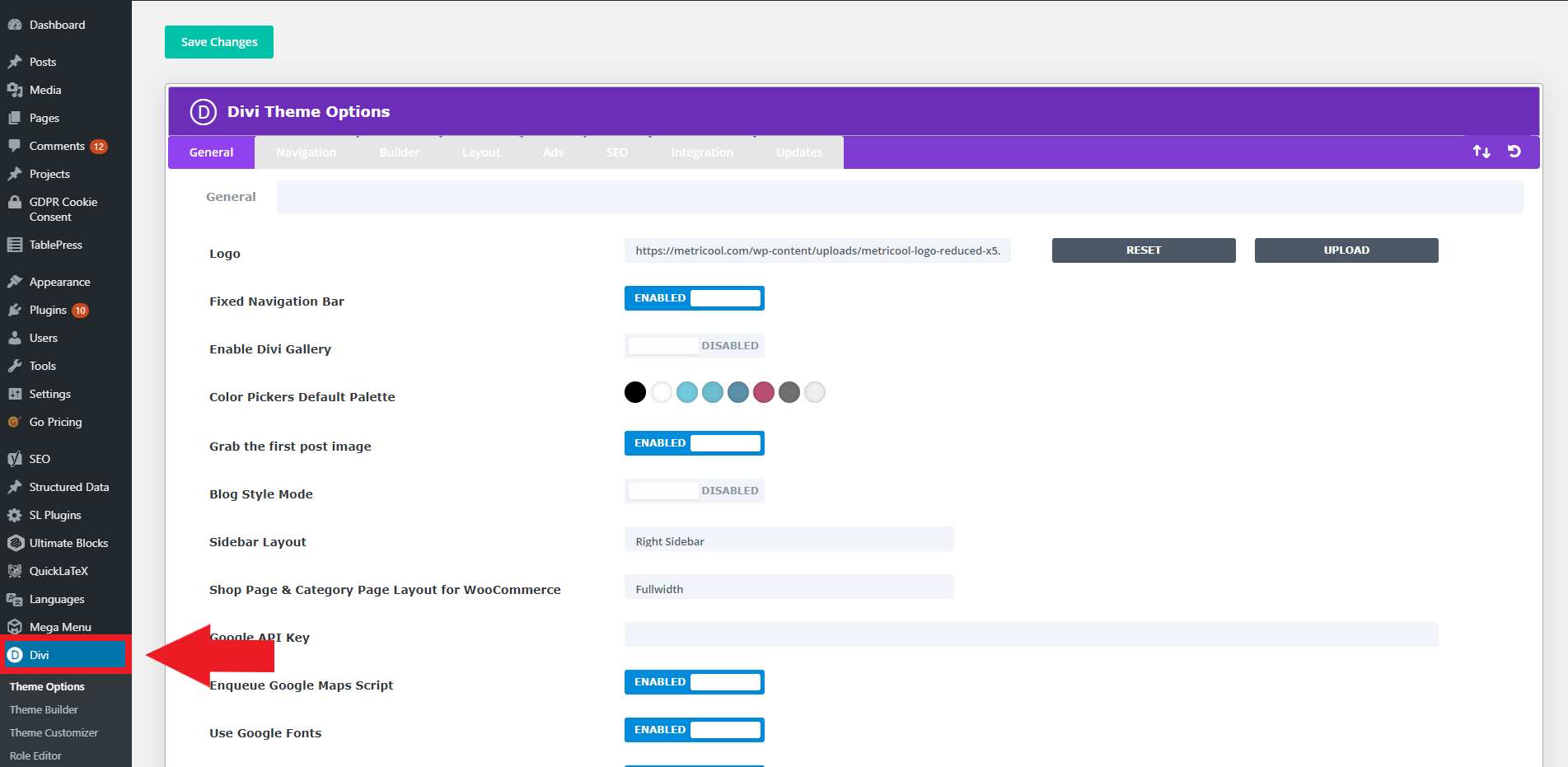
Task: Click the Media icon in sidebar
Action: pyautogui.click(x=15, y=90)
